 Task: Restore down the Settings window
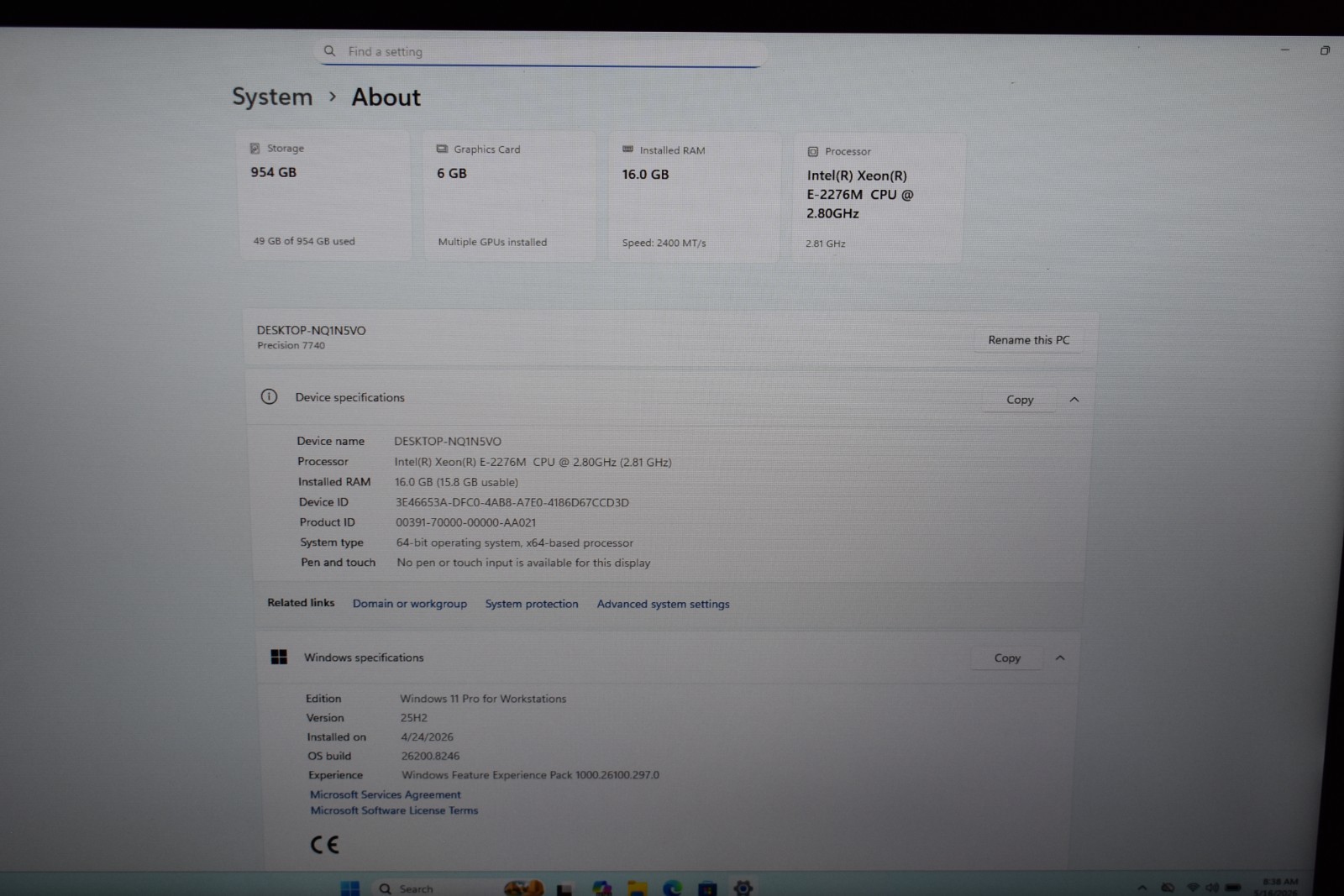point(1325,50)
